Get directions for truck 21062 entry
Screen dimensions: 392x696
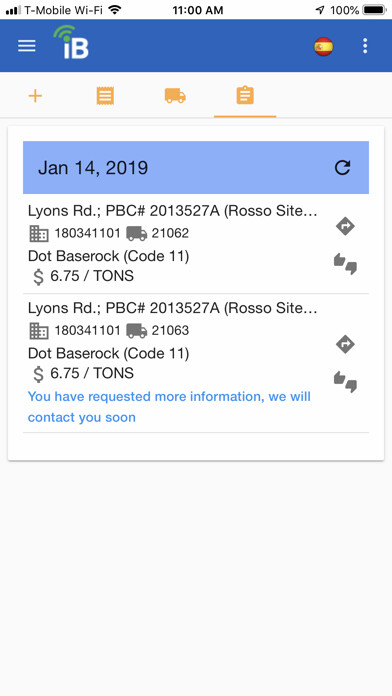pos(345,226)
